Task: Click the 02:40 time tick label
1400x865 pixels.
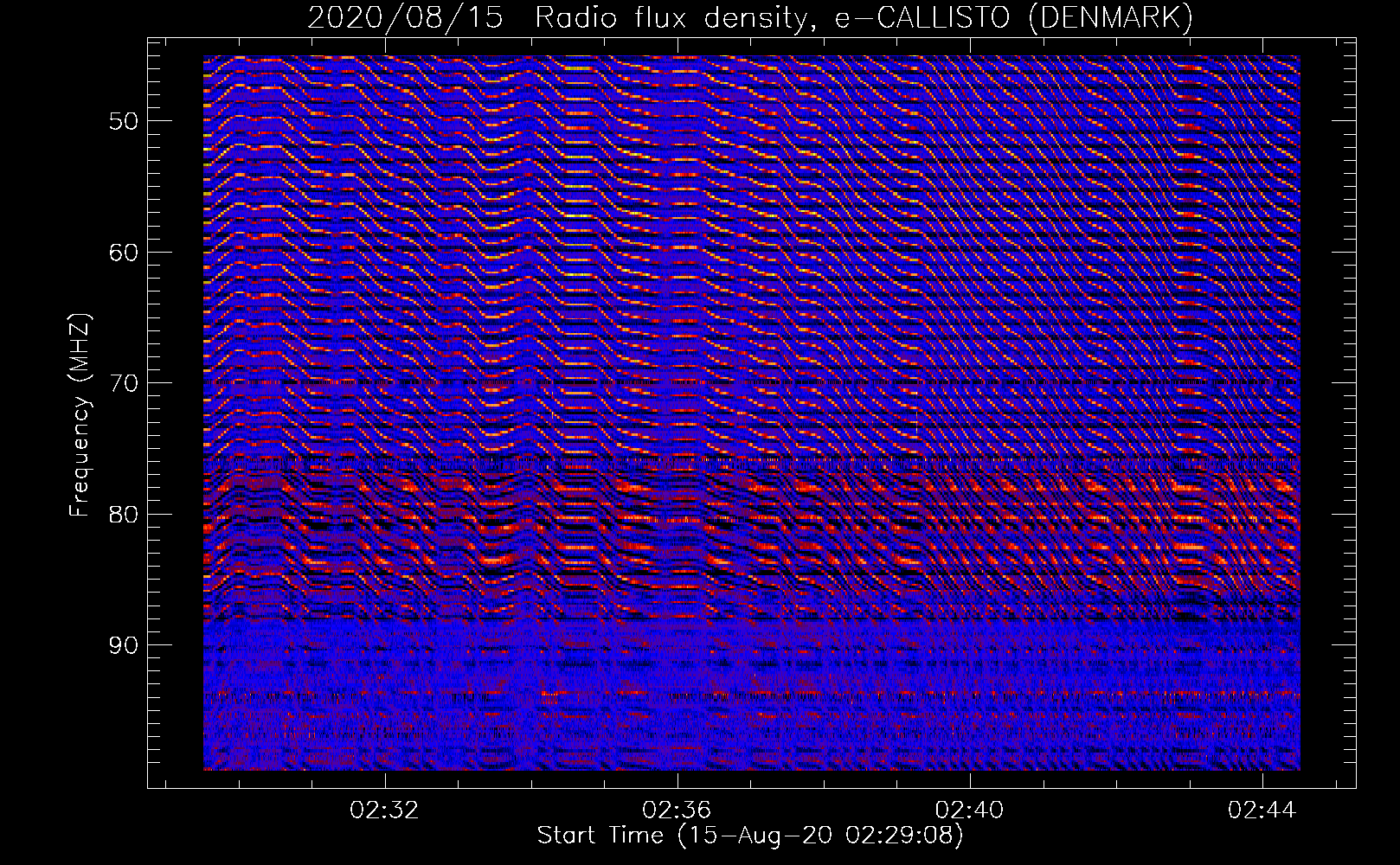Action: [969, 810]
